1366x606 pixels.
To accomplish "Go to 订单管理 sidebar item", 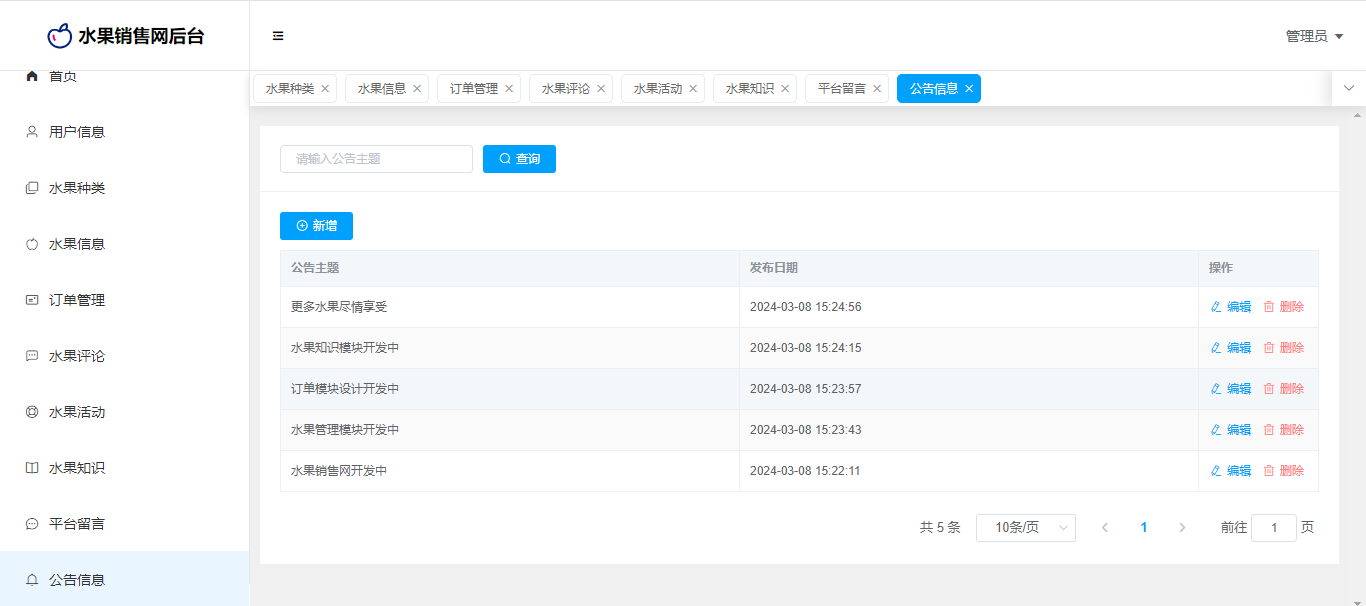I will click(77, 300).
